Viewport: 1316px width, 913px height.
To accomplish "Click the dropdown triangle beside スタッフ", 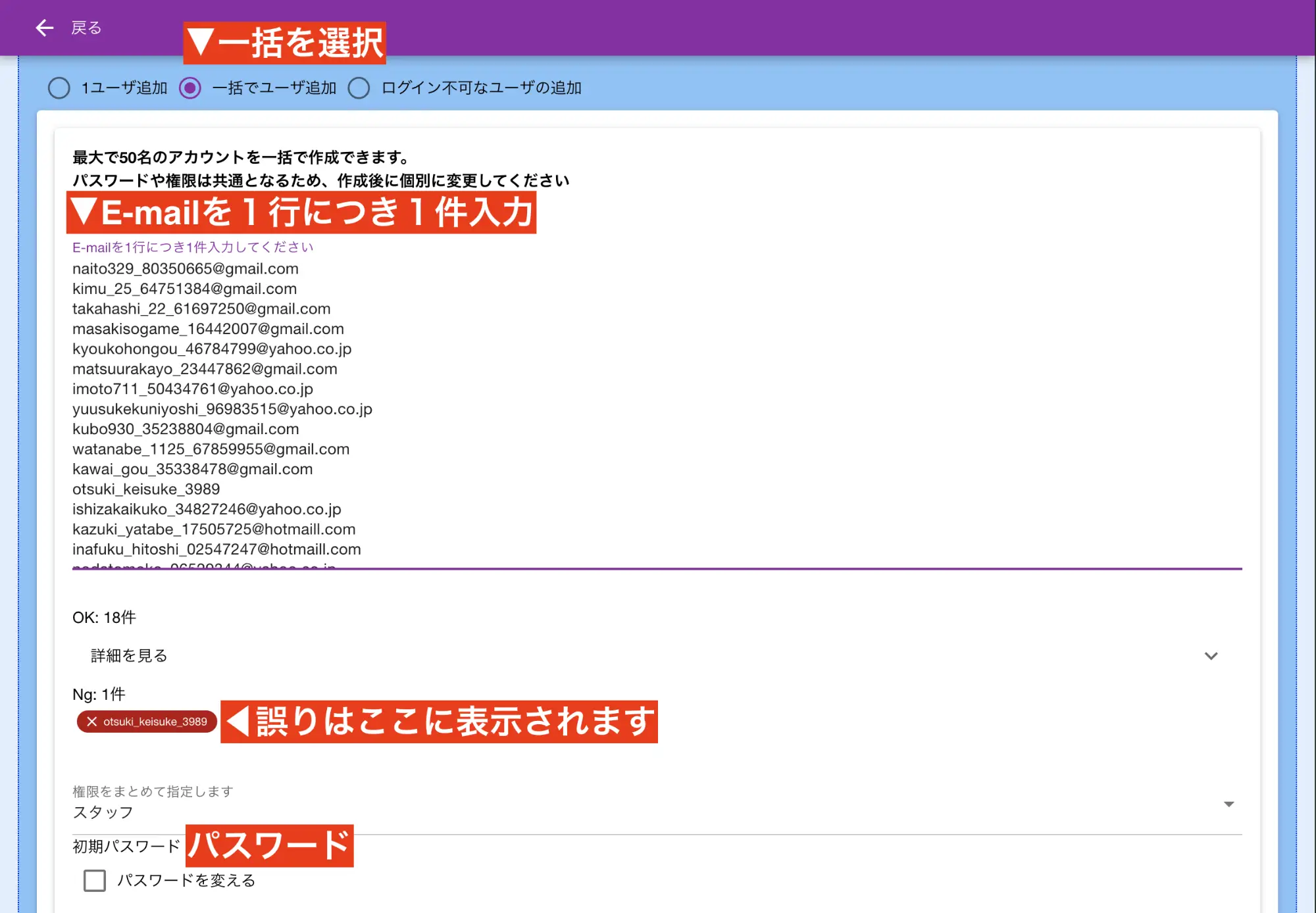I will pos(1228,804).
